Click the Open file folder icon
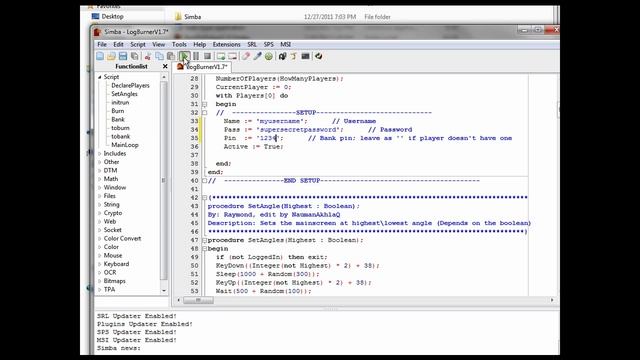The width and height of the screenshot is (640, 360). click(111, 56)
